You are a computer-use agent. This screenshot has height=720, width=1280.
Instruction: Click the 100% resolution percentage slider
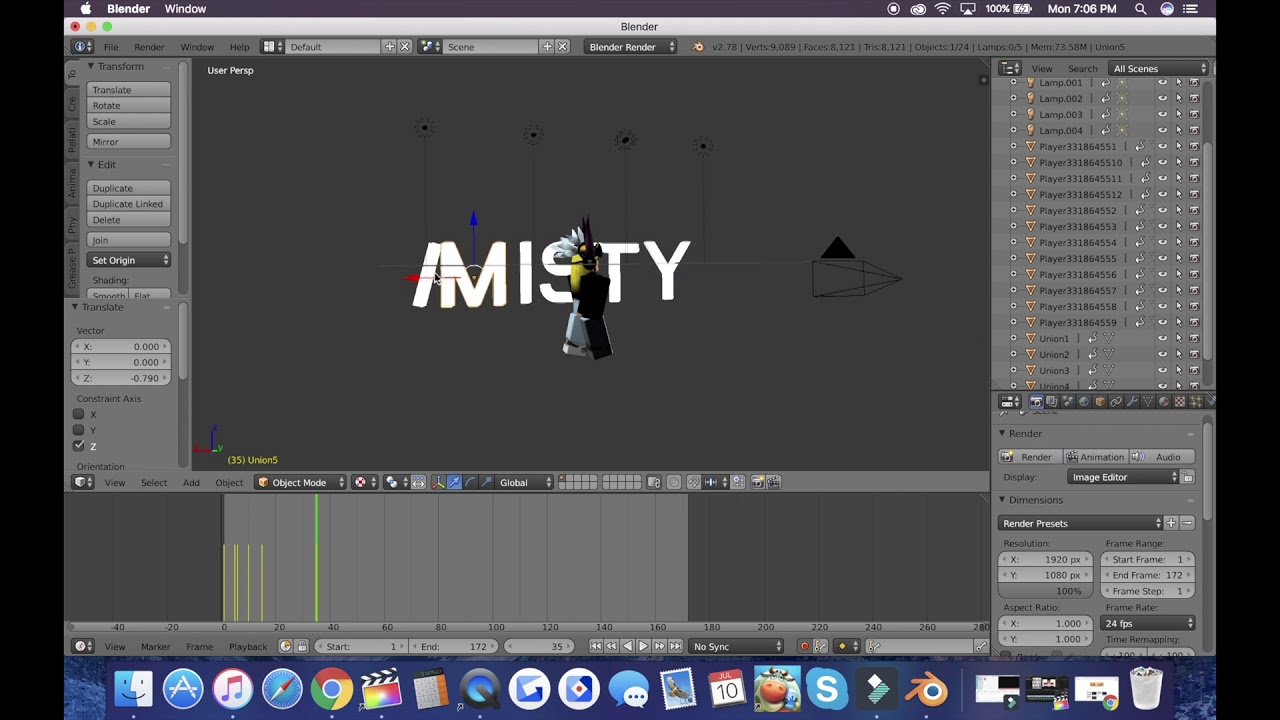click(1046, 591)
